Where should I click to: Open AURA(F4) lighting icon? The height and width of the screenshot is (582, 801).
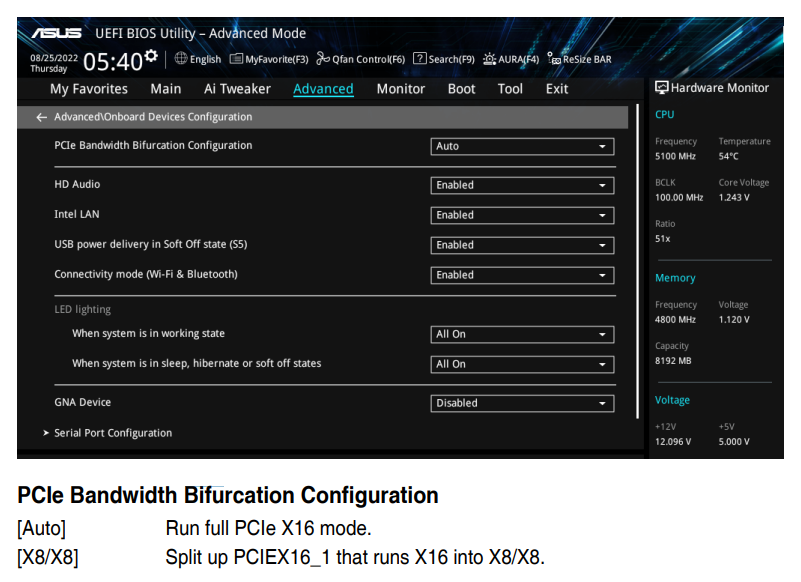tap(489, 59)
